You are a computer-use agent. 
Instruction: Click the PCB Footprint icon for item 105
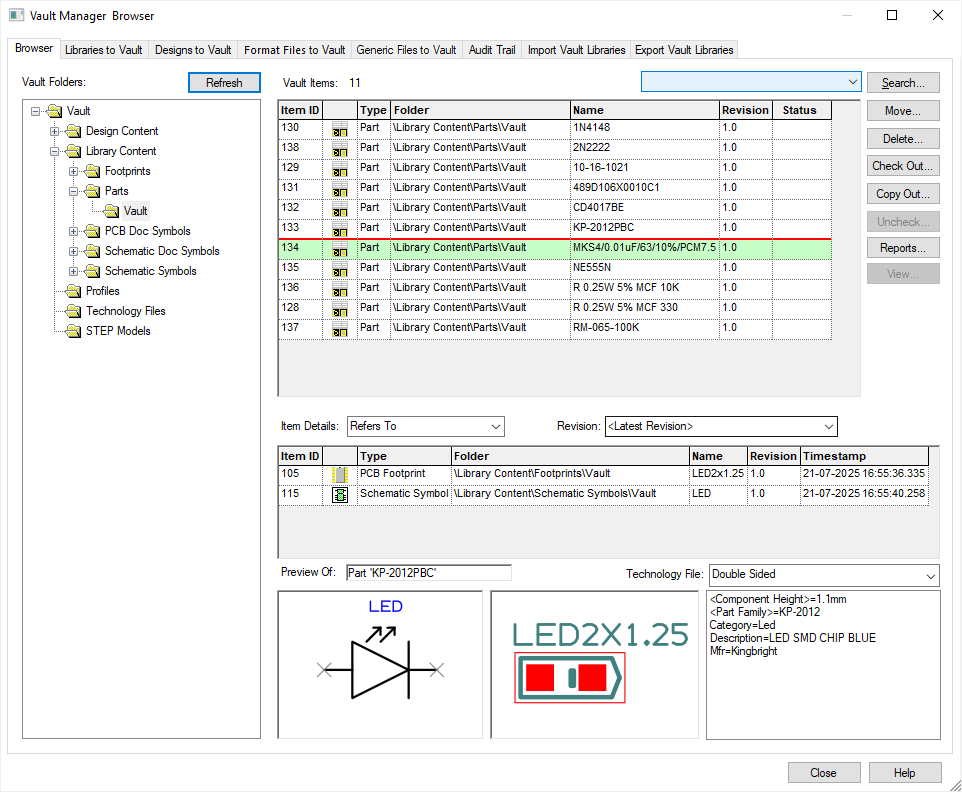tap(340, 473)
